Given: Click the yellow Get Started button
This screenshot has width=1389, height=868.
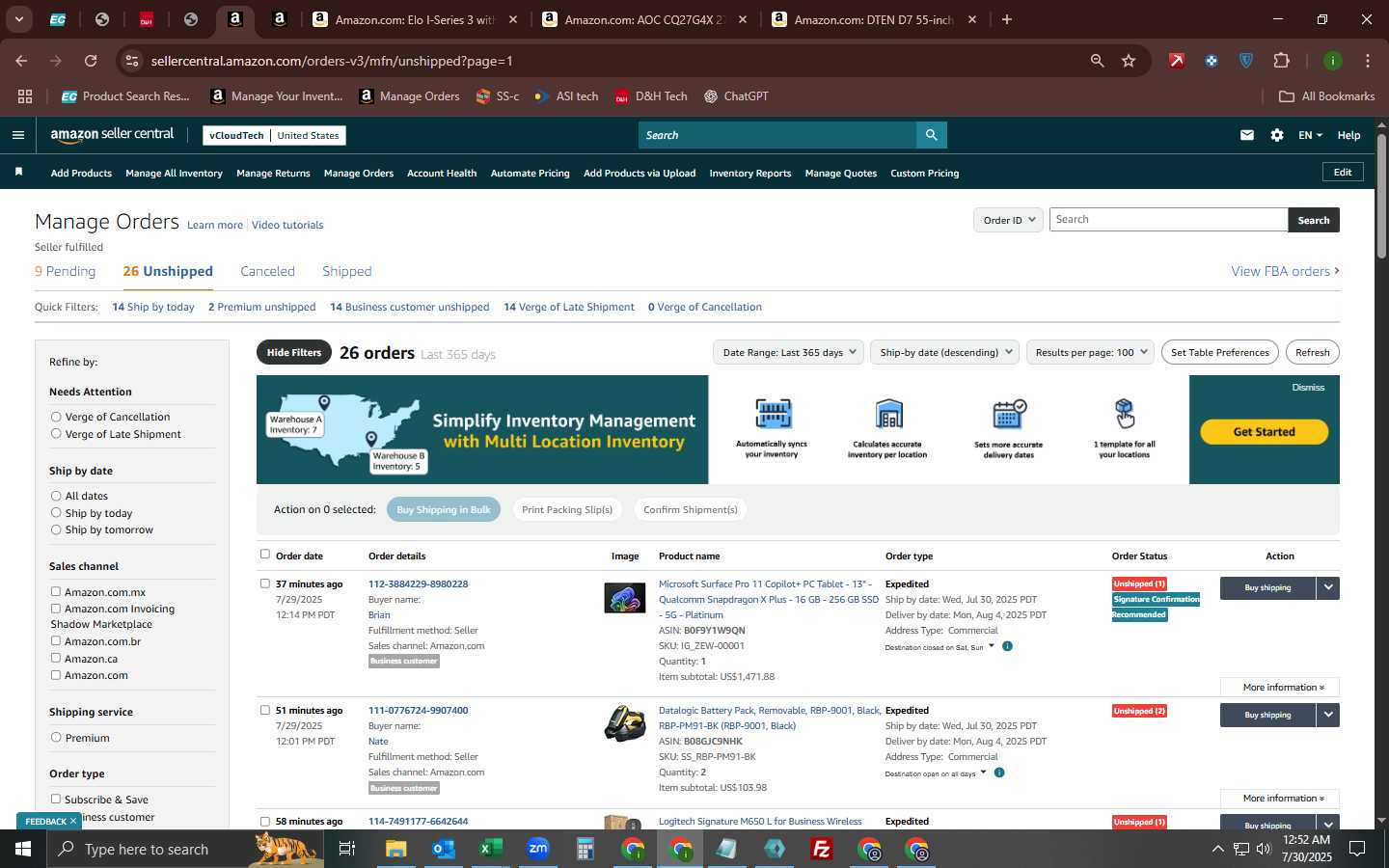Looking at the screenshot, I should 1264,432.
